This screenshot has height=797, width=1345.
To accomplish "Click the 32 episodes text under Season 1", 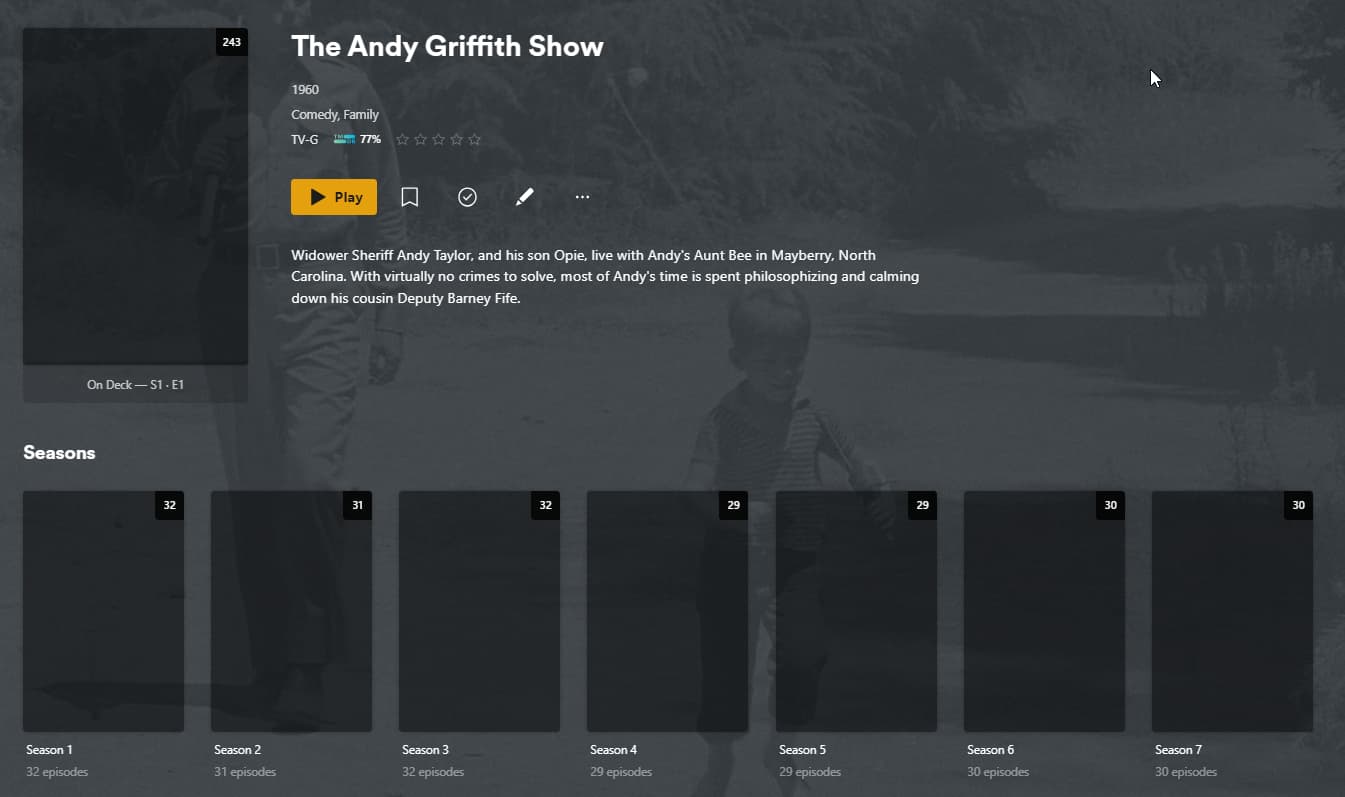I will 57,772.
